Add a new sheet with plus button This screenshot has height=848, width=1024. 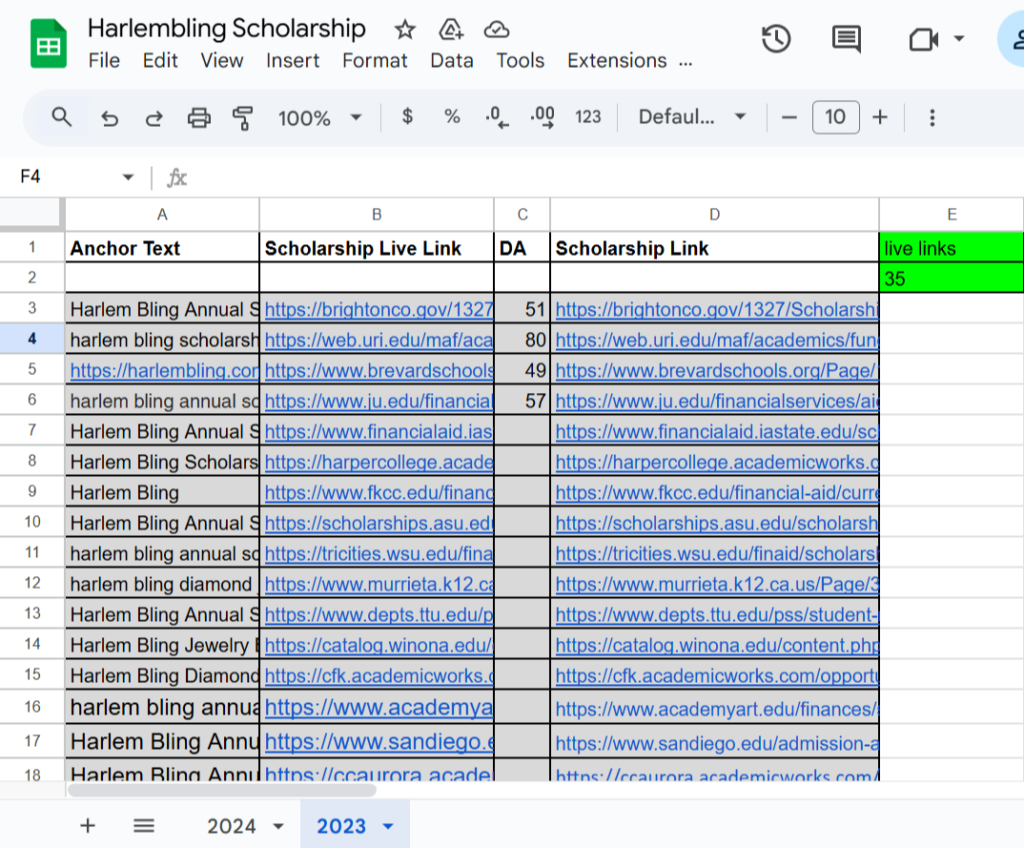coord(88,826)
